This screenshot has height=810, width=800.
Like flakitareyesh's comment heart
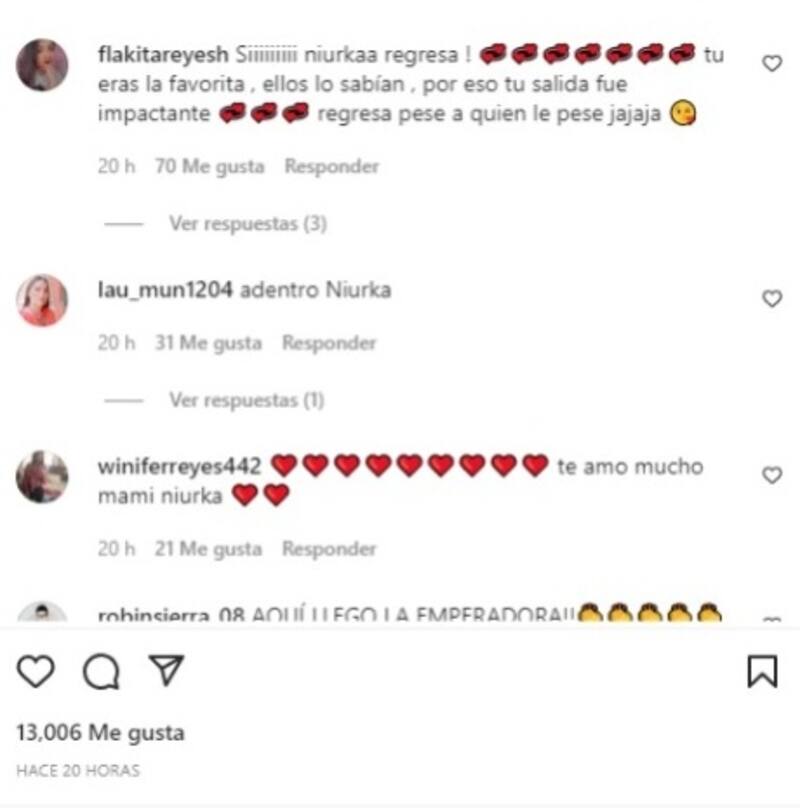772,63
